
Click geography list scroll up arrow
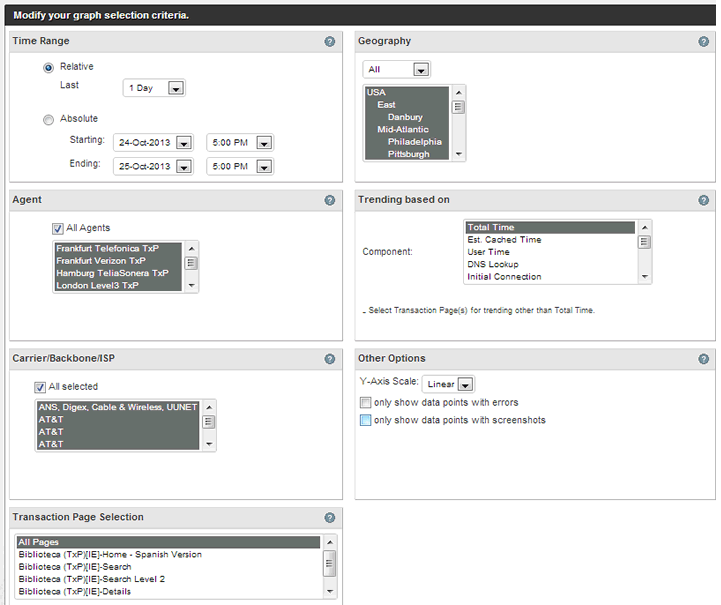tap(458, 92)
